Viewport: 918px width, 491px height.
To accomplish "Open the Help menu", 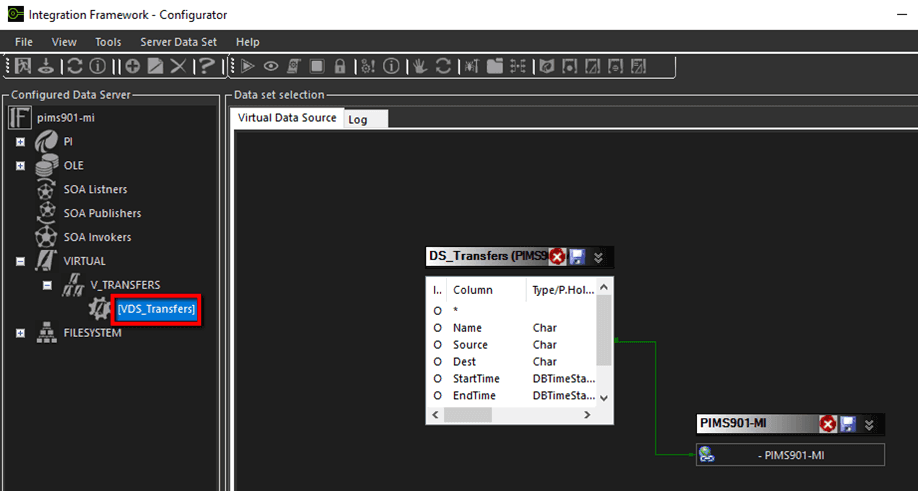I will click(248, 42).
